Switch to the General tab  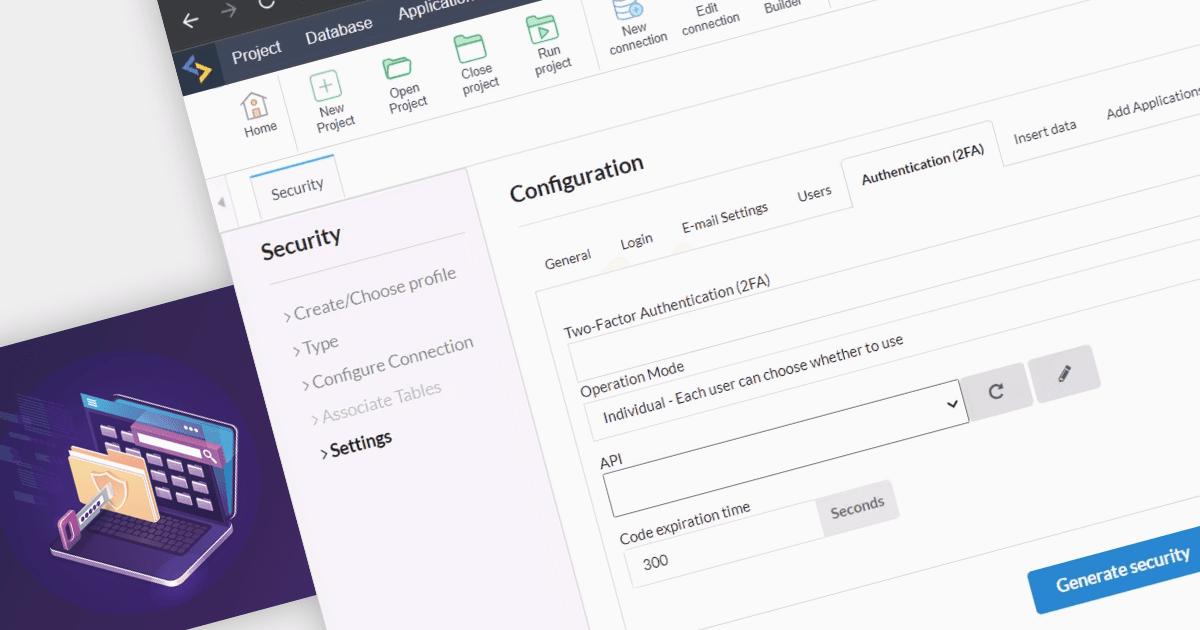(x=567, y=259)
